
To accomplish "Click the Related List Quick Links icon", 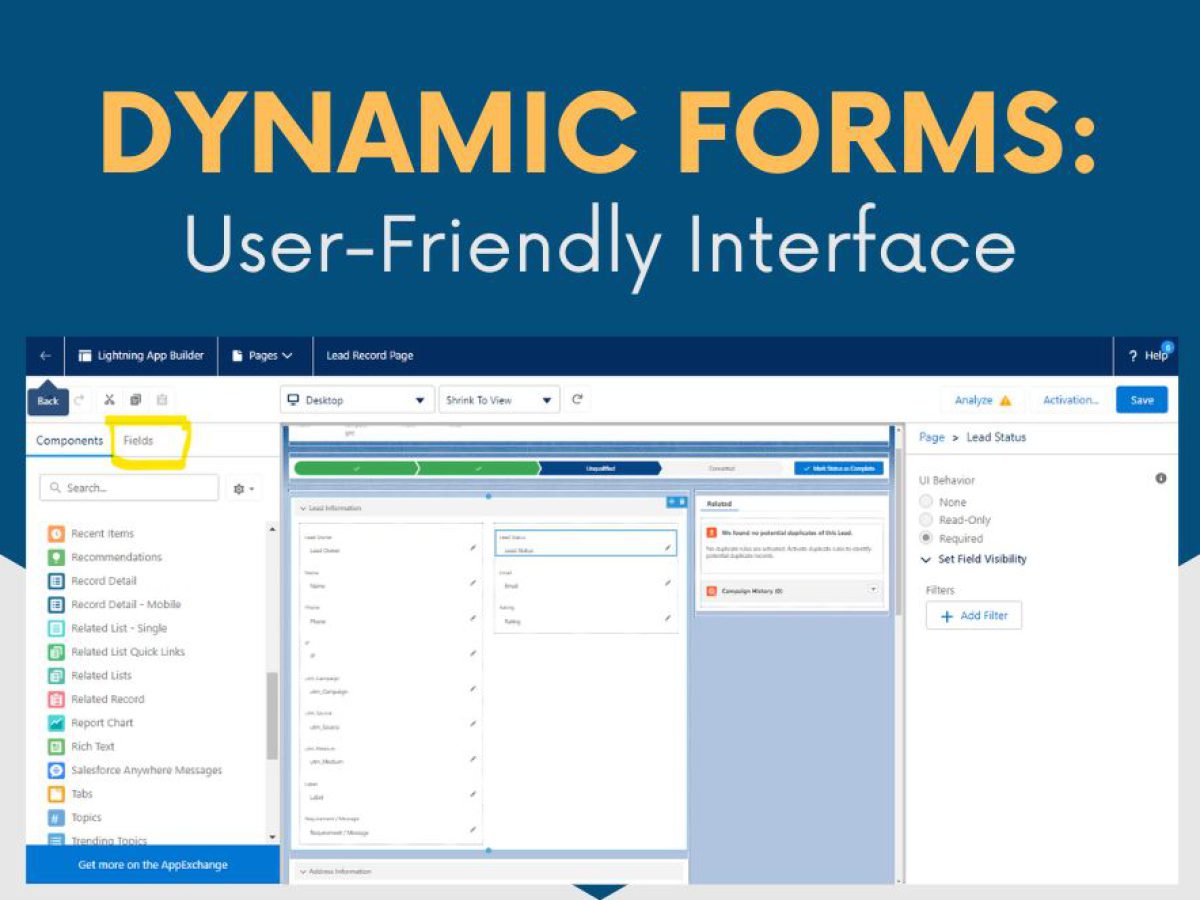I will (x=56, y=652).
